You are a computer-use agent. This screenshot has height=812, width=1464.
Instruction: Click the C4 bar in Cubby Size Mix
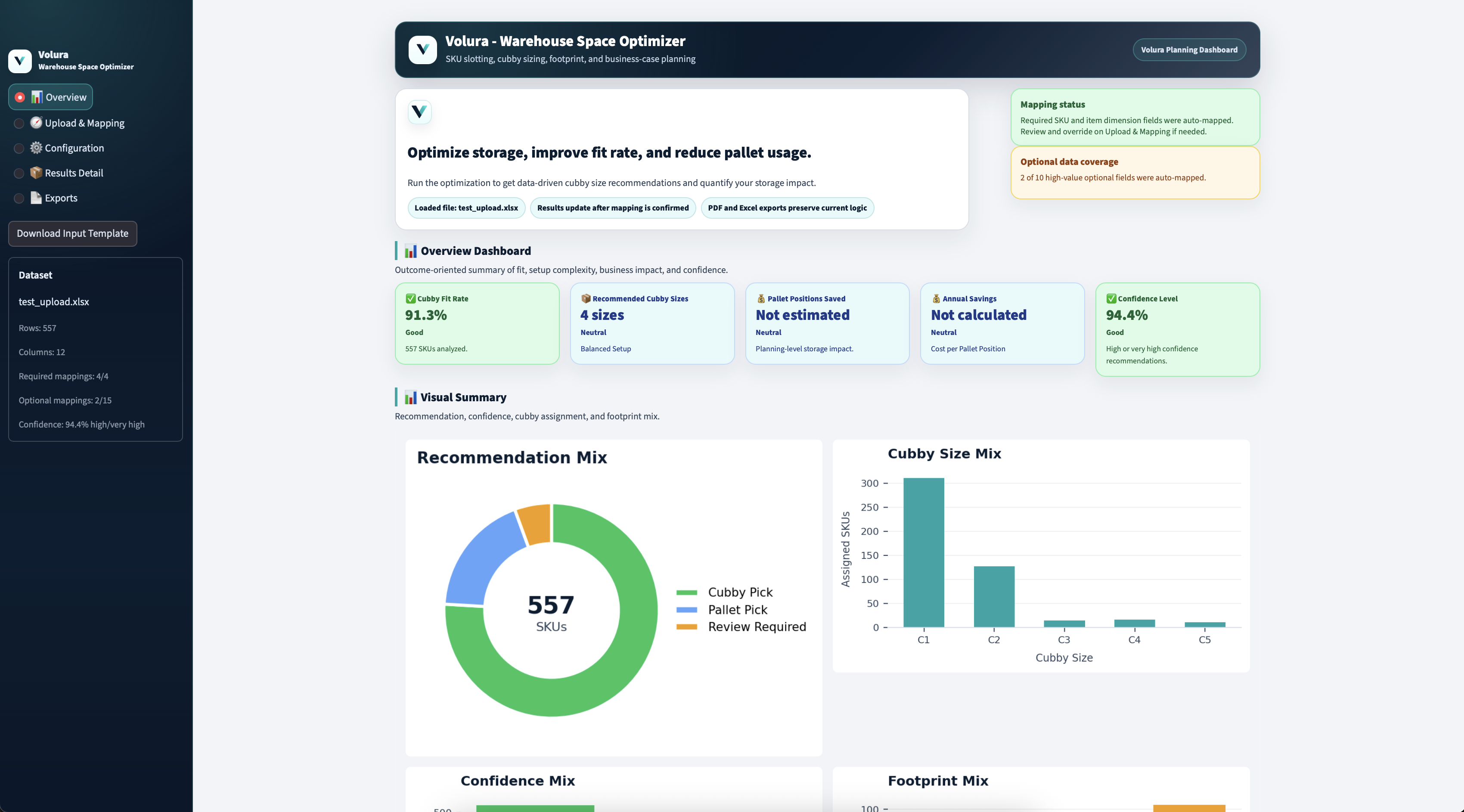1134,623
